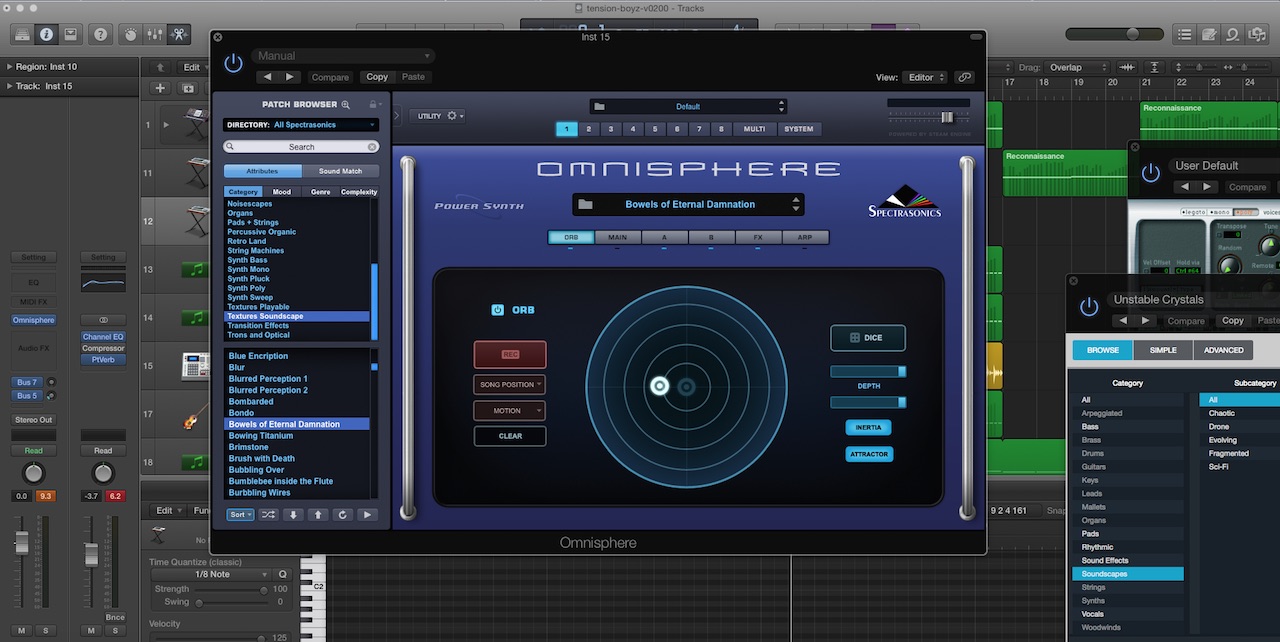The image size is (1280, 642).
Task: Click the duplicate track button
Action: click(x=188, y=88)
